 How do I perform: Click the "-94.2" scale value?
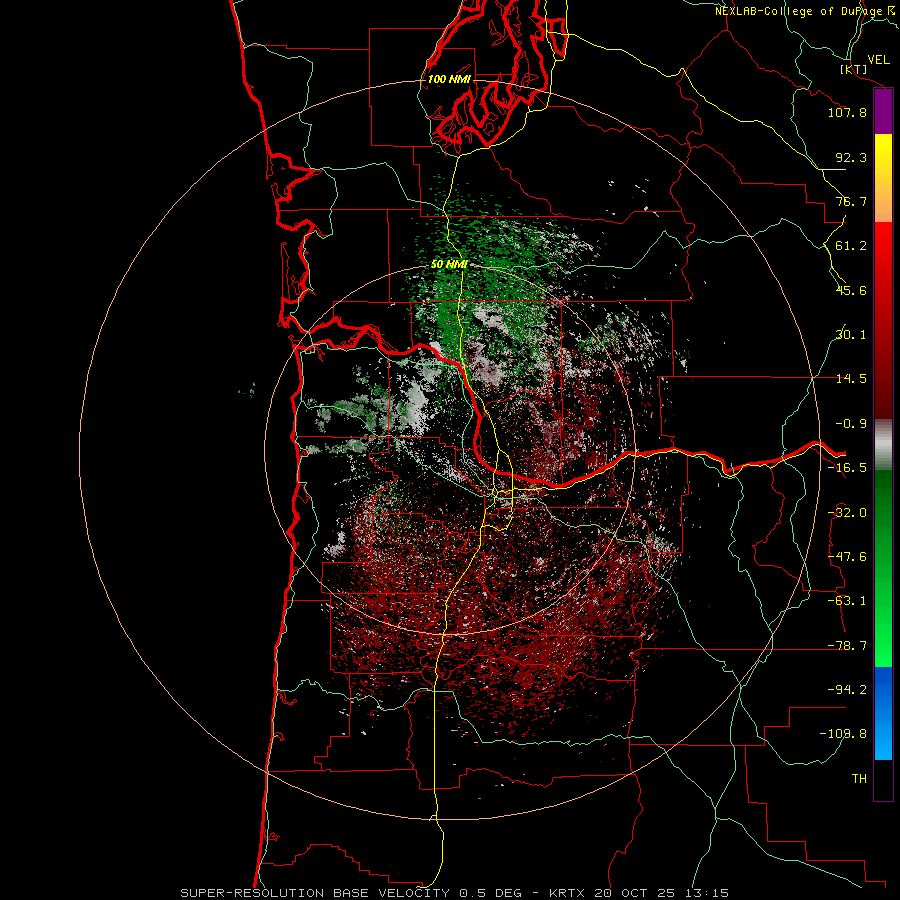[x=847, y=690]
